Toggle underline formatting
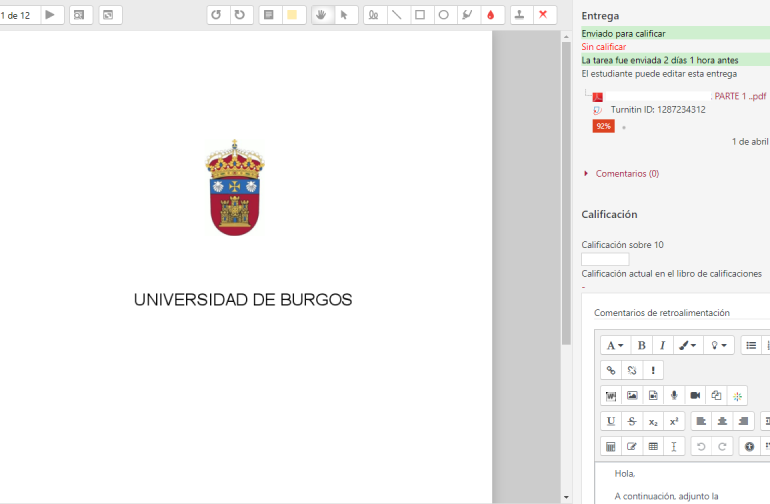The width and height of the screenshot is (770, 504). (x=611, y=421)
